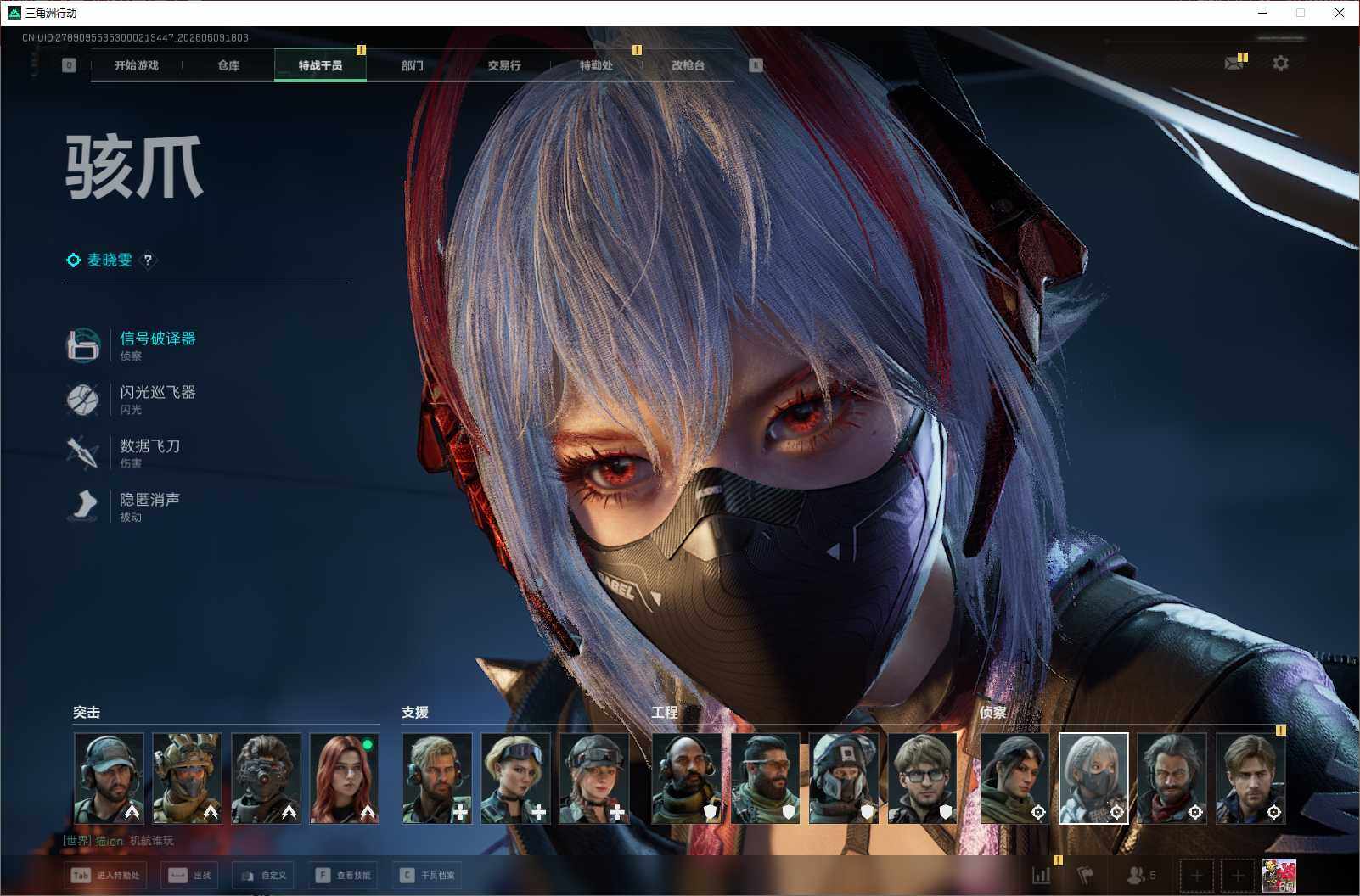1360x896 pixels.
Task: Select the 数据飞刀 skill icon
Action: point(83,453)
